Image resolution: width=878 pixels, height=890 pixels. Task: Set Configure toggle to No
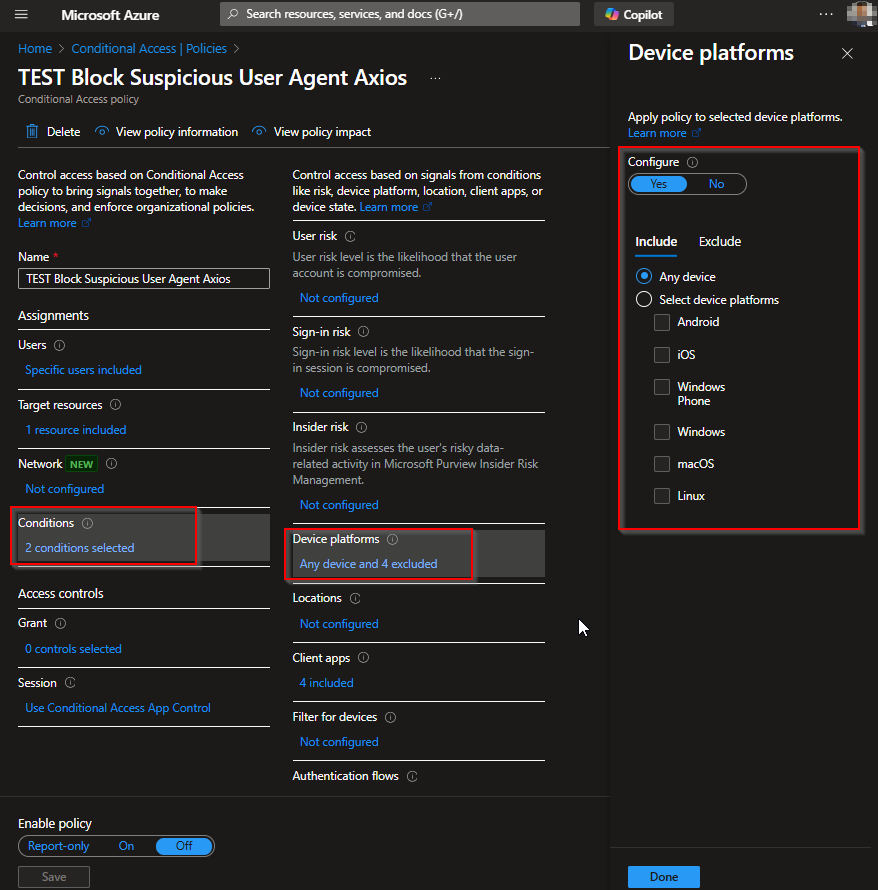[716, 184]
